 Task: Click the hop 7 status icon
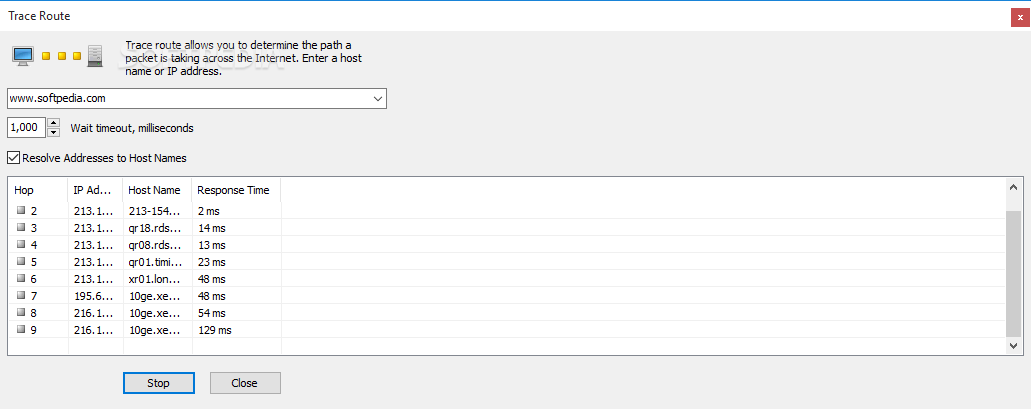point(20,296)
